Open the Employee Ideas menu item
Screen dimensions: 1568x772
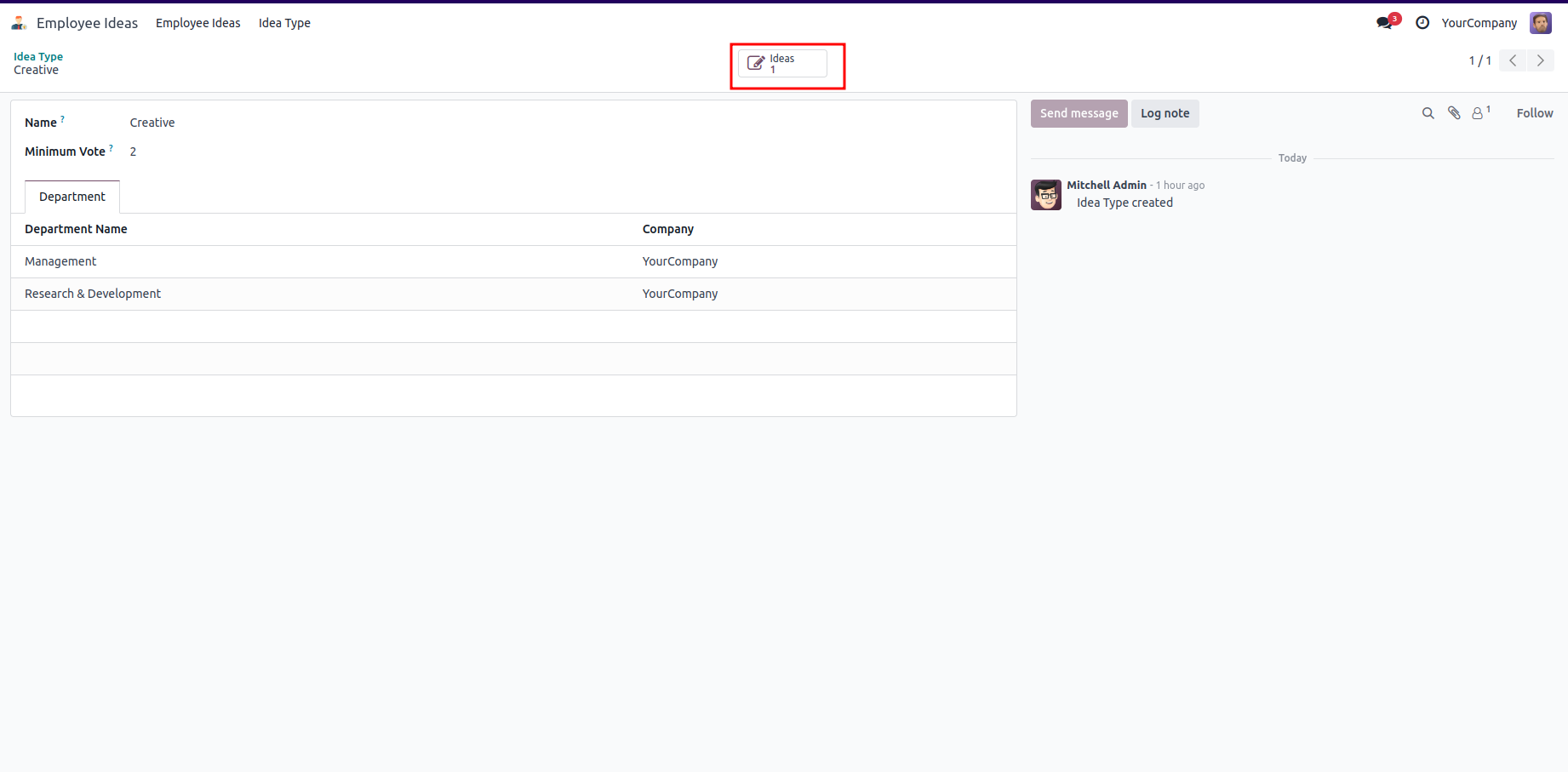click(198, 23)
